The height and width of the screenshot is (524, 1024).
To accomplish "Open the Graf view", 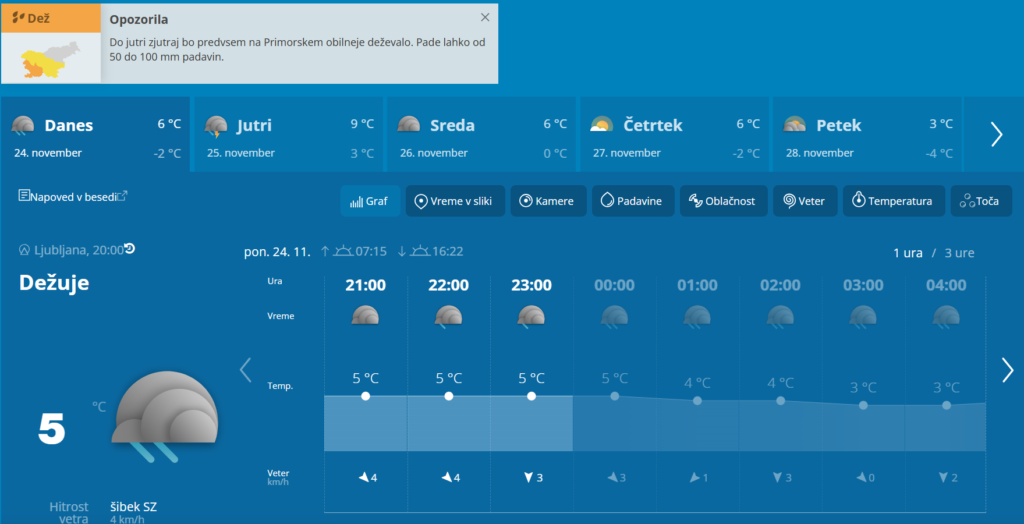I will coord(369,201).
